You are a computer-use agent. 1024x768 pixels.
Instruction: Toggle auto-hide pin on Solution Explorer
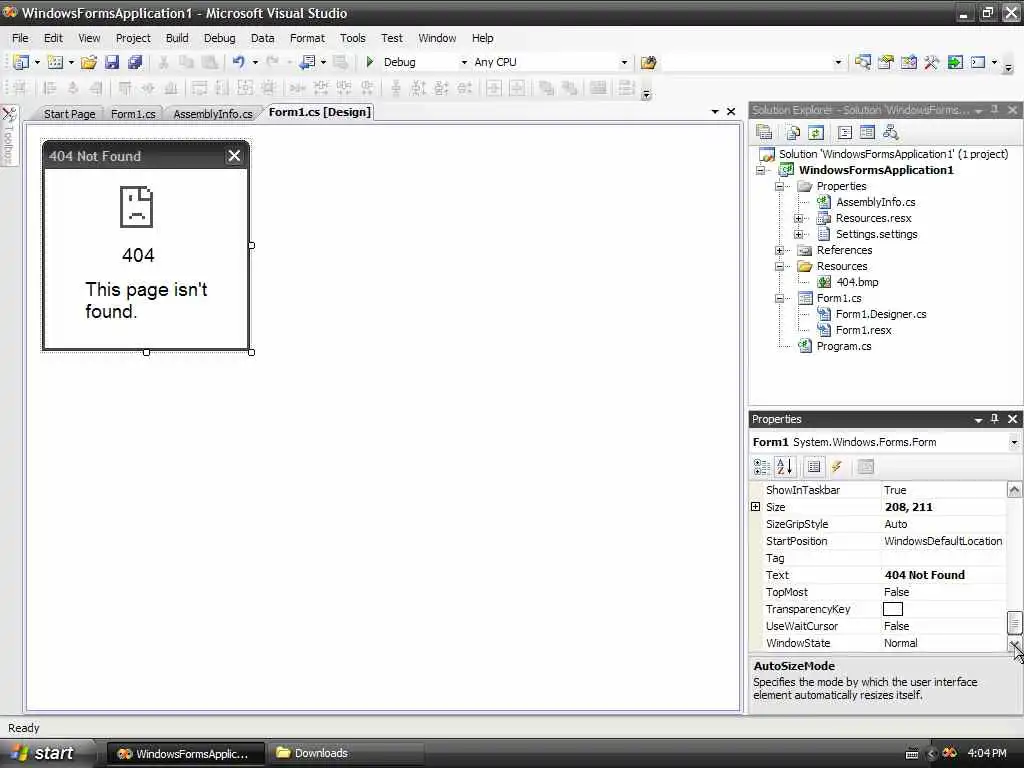click(x=995, y=110)
